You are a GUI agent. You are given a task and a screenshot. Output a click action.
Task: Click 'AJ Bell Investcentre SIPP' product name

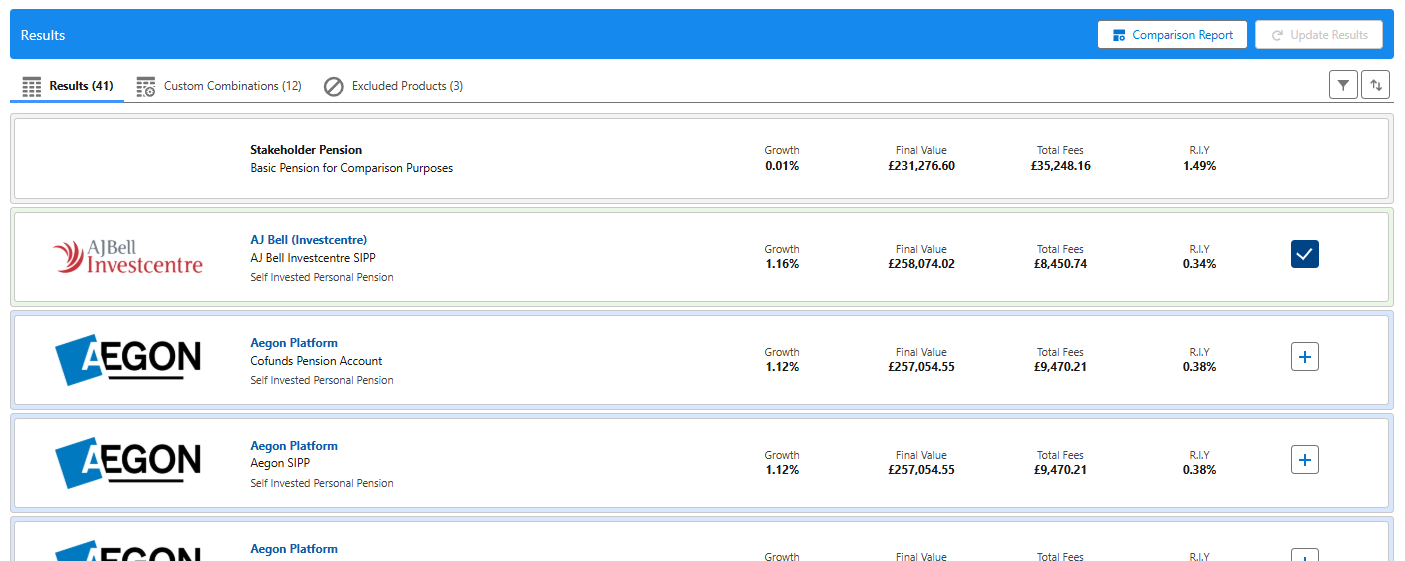point(313,258)
